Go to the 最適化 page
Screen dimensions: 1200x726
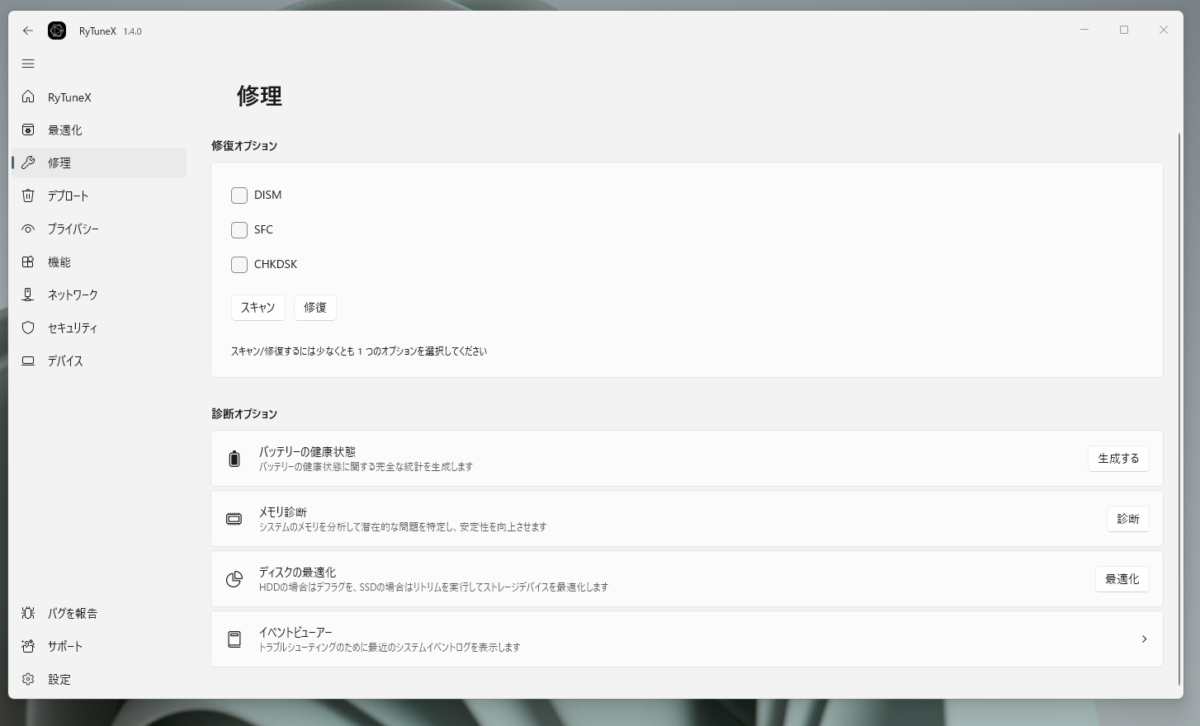(x=99, y=130)
